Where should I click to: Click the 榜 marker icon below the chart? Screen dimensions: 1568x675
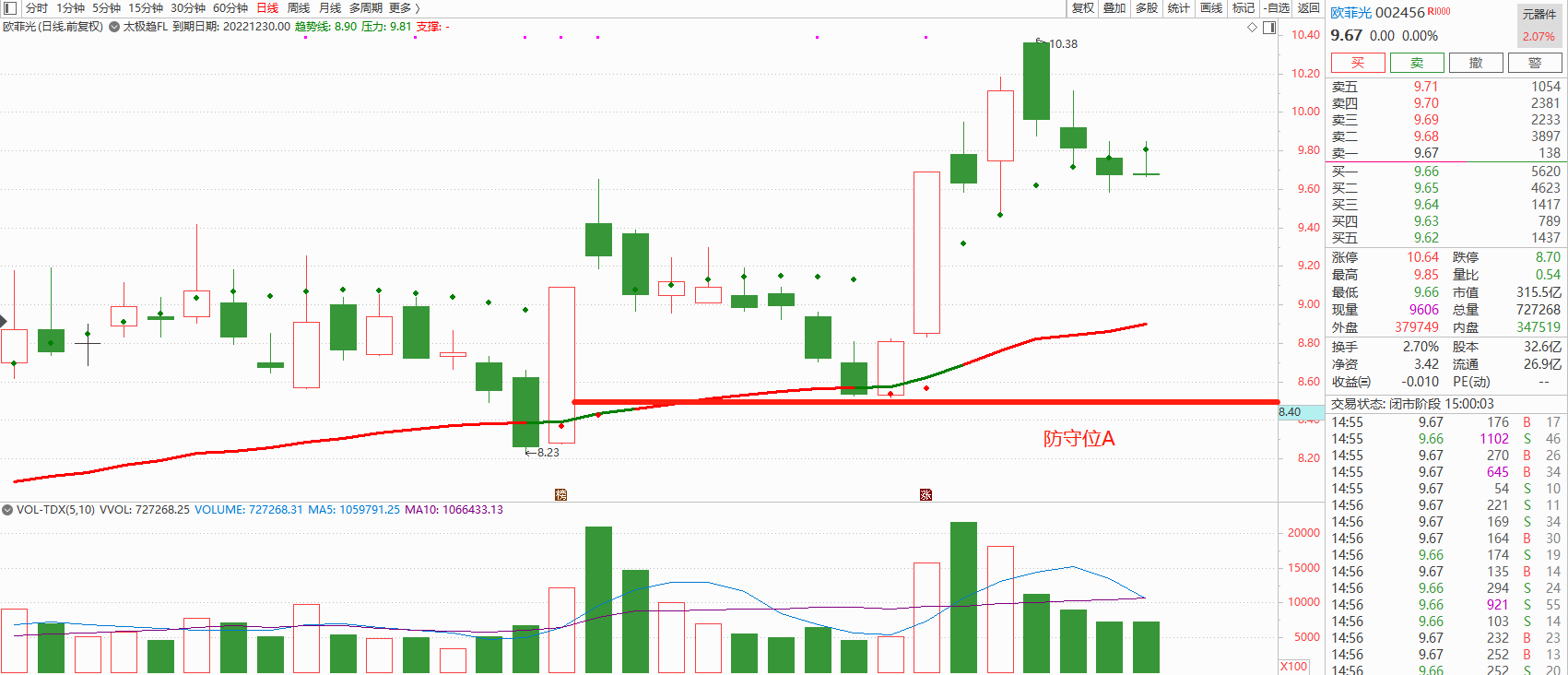click(x=560, y=495)
